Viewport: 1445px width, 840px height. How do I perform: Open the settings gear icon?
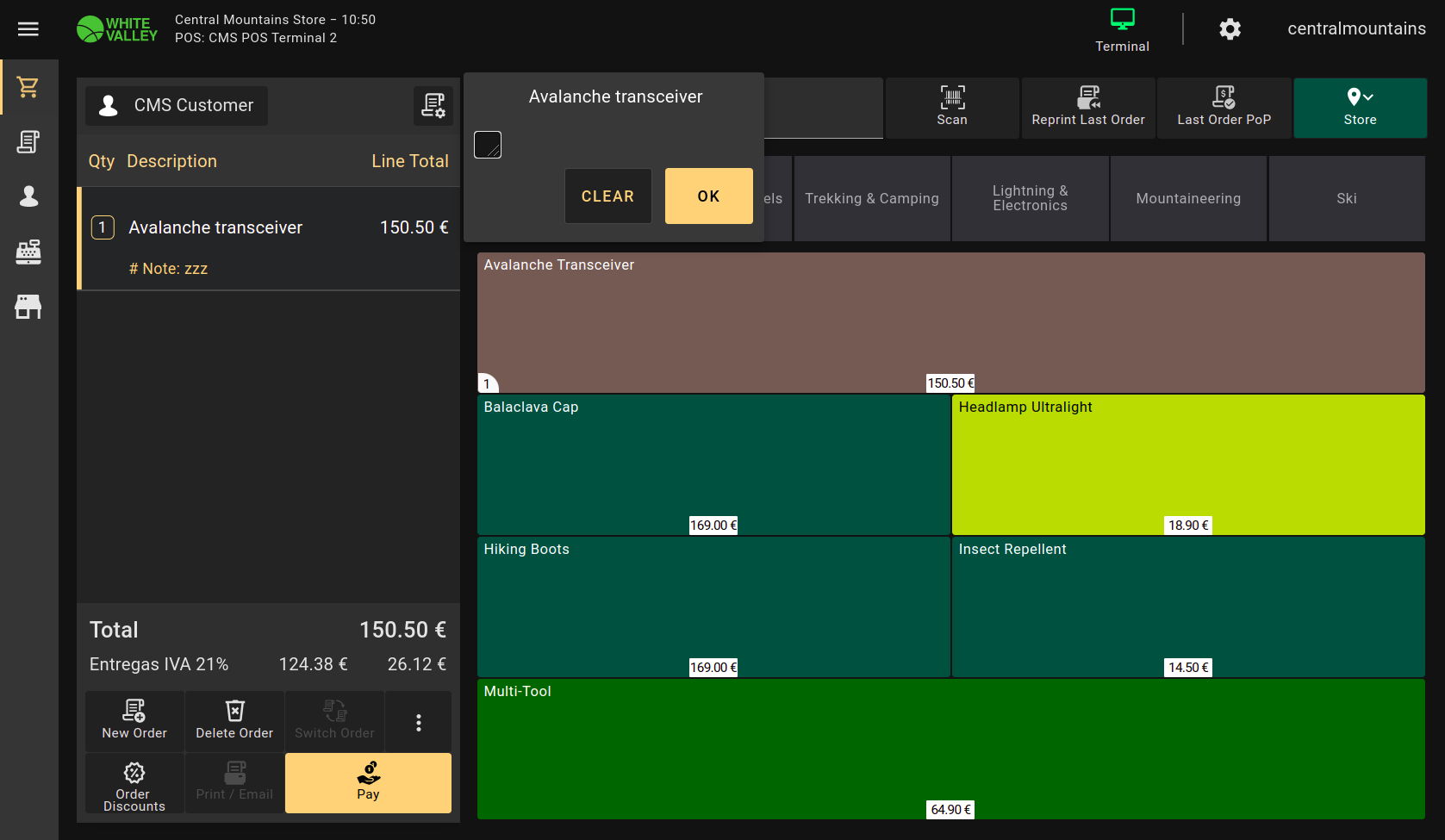(1230, 29)
